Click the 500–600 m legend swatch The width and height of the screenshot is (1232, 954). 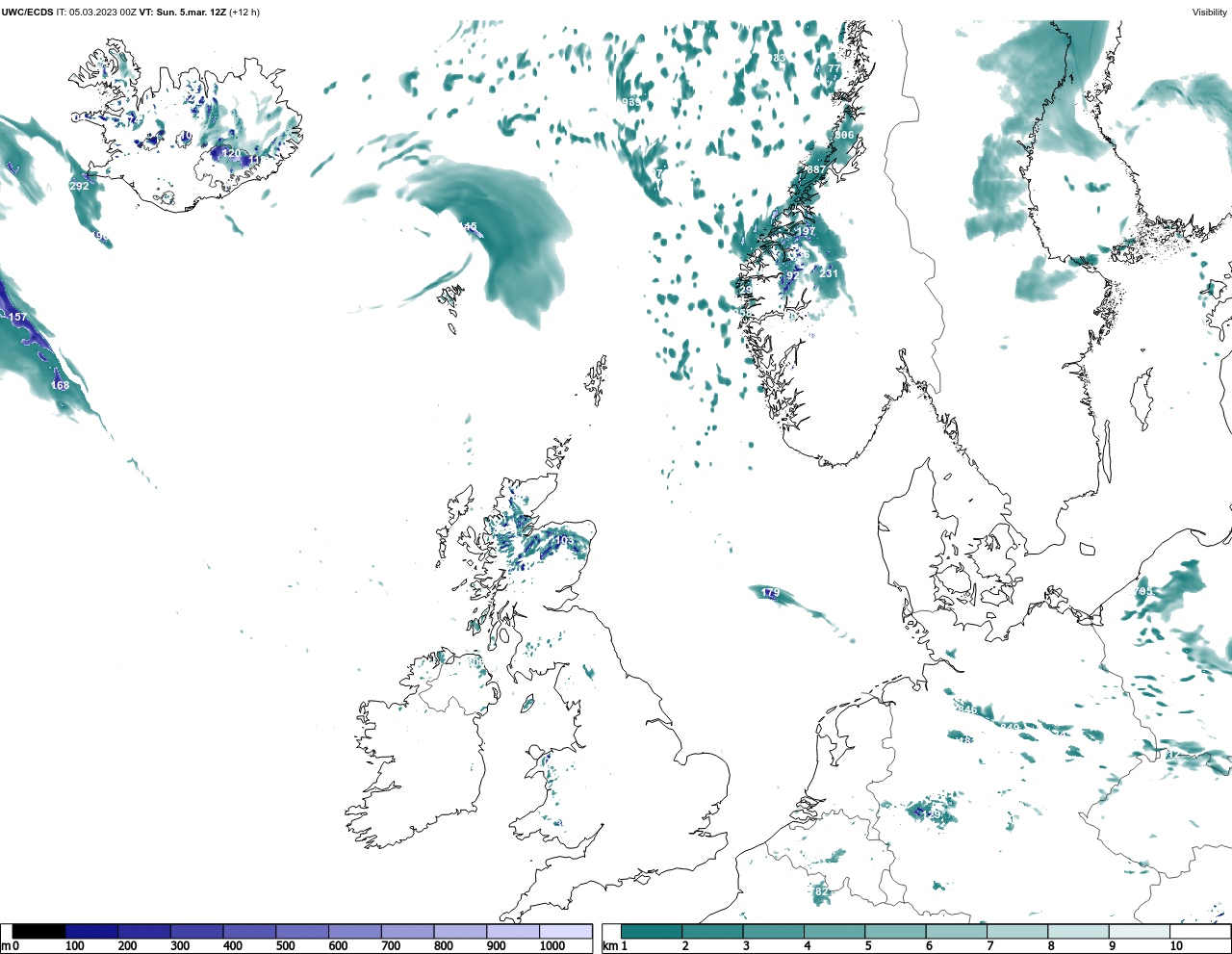click(x=302, y=932)
